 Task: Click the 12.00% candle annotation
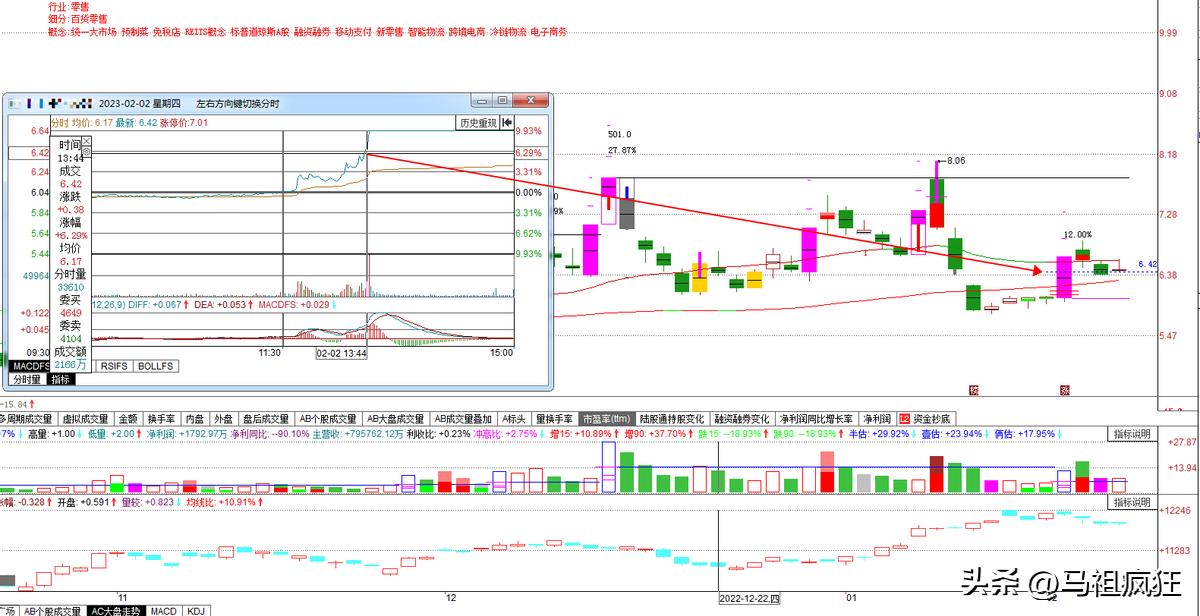click(1076, 234)
